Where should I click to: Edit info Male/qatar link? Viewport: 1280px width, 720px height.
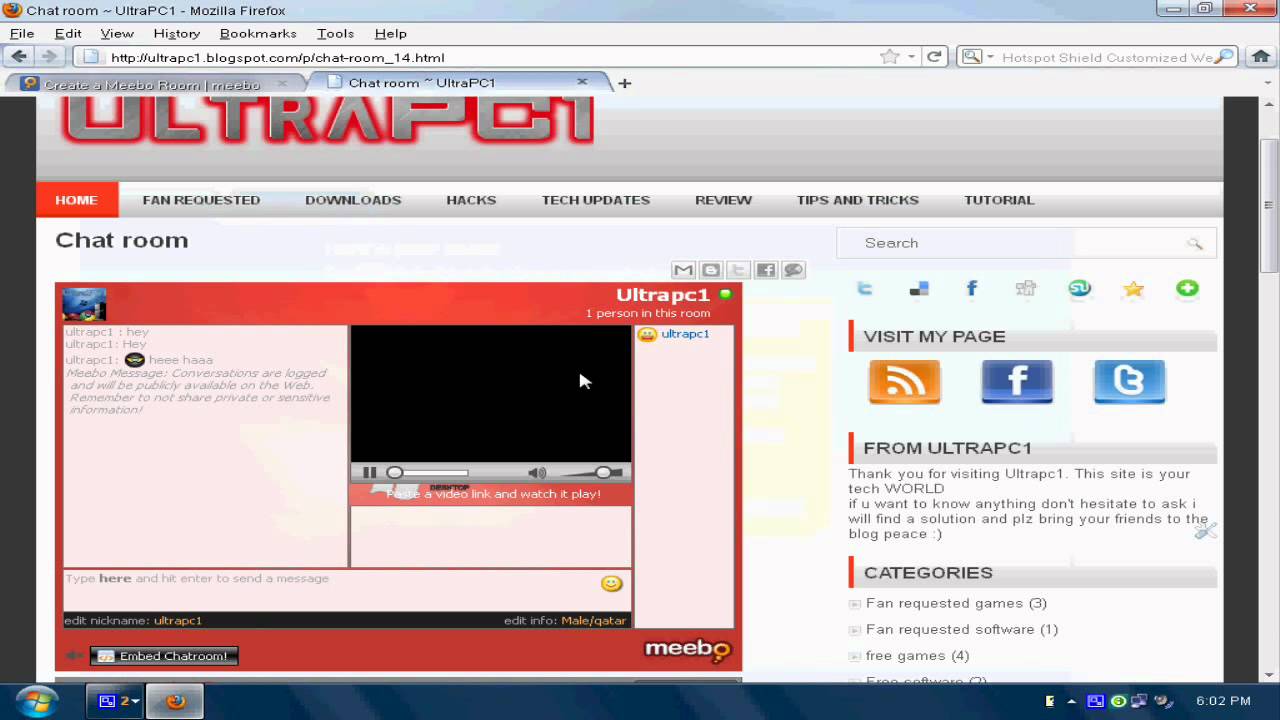594,621
